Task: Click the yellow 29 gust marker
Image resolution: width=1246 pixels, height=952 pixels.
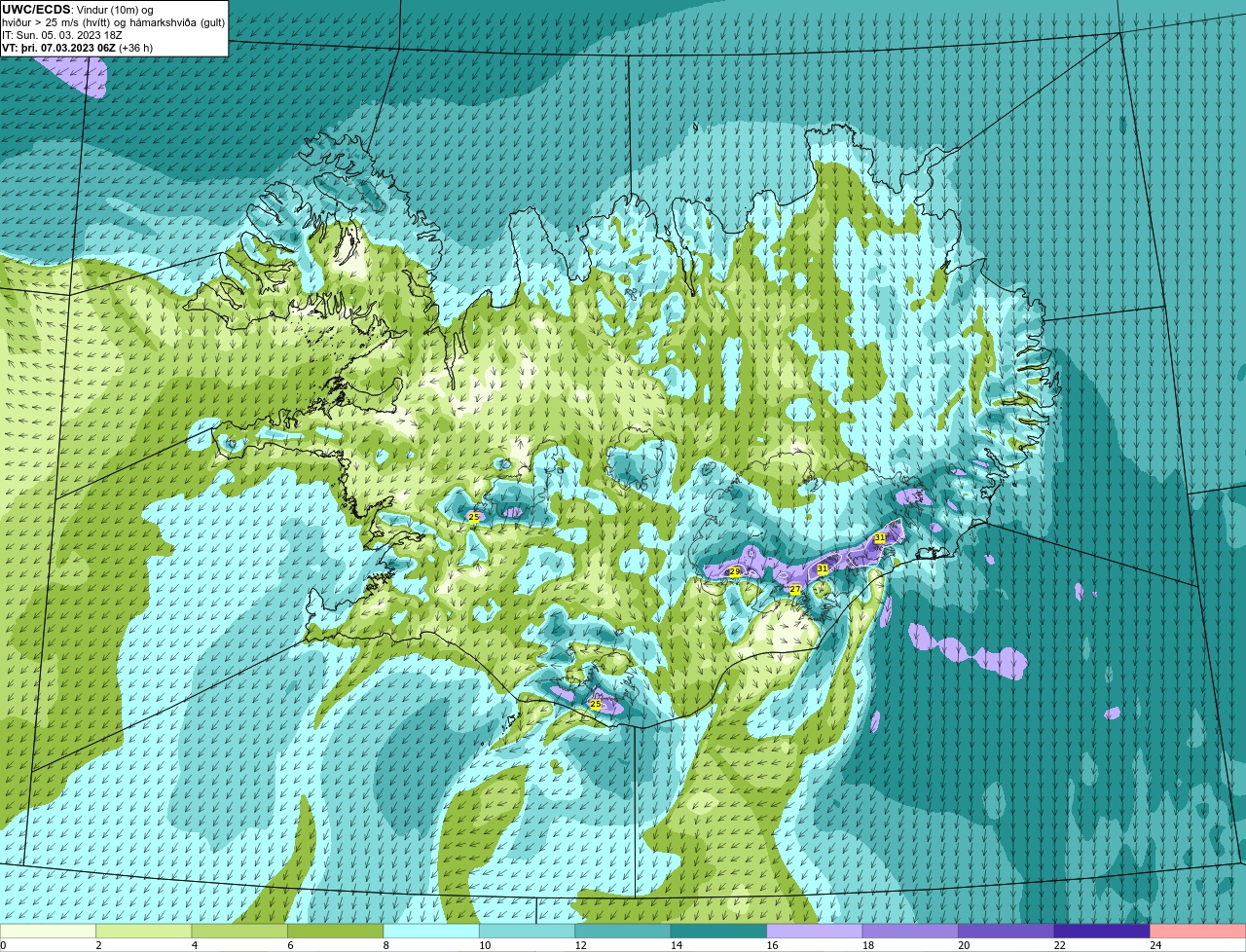Action: tap(735, 571)
